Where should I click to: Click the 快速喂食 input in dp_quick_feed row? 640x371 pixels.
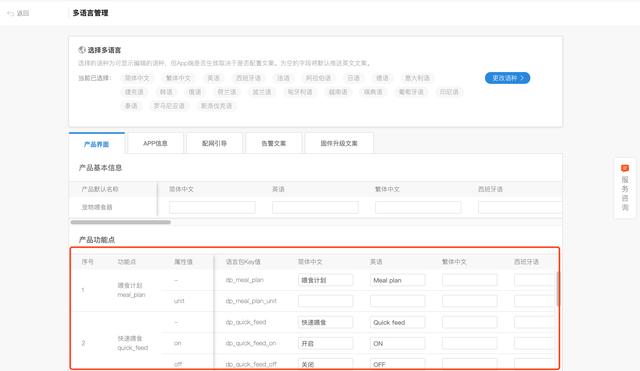(x=325, y=322)
